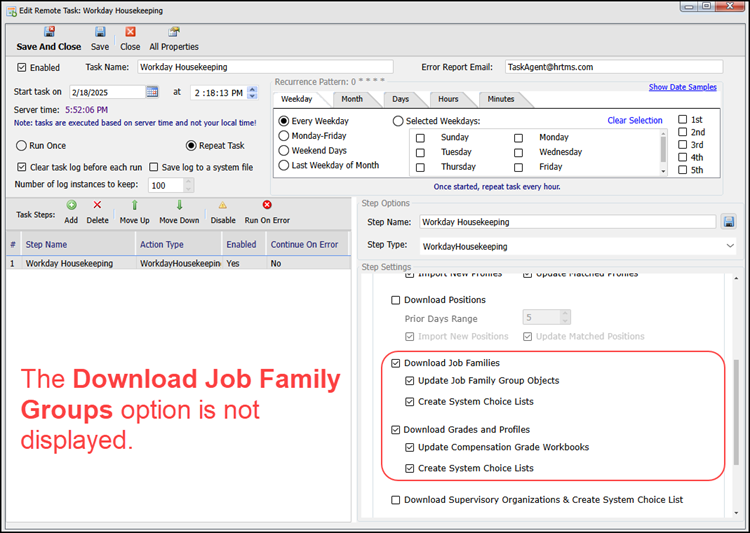Click the start task date field
This screenshot has width=750, height=533.
click(108, 92)
